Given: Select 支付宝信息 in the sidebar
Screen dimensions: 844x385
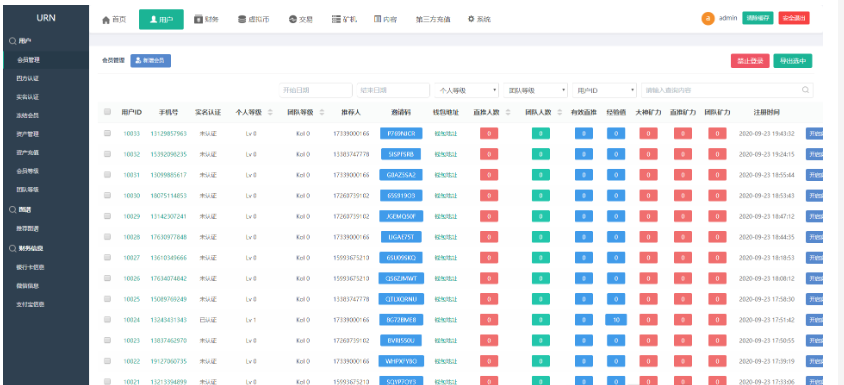Looking at the screenshot, I should tap(31, 304).
